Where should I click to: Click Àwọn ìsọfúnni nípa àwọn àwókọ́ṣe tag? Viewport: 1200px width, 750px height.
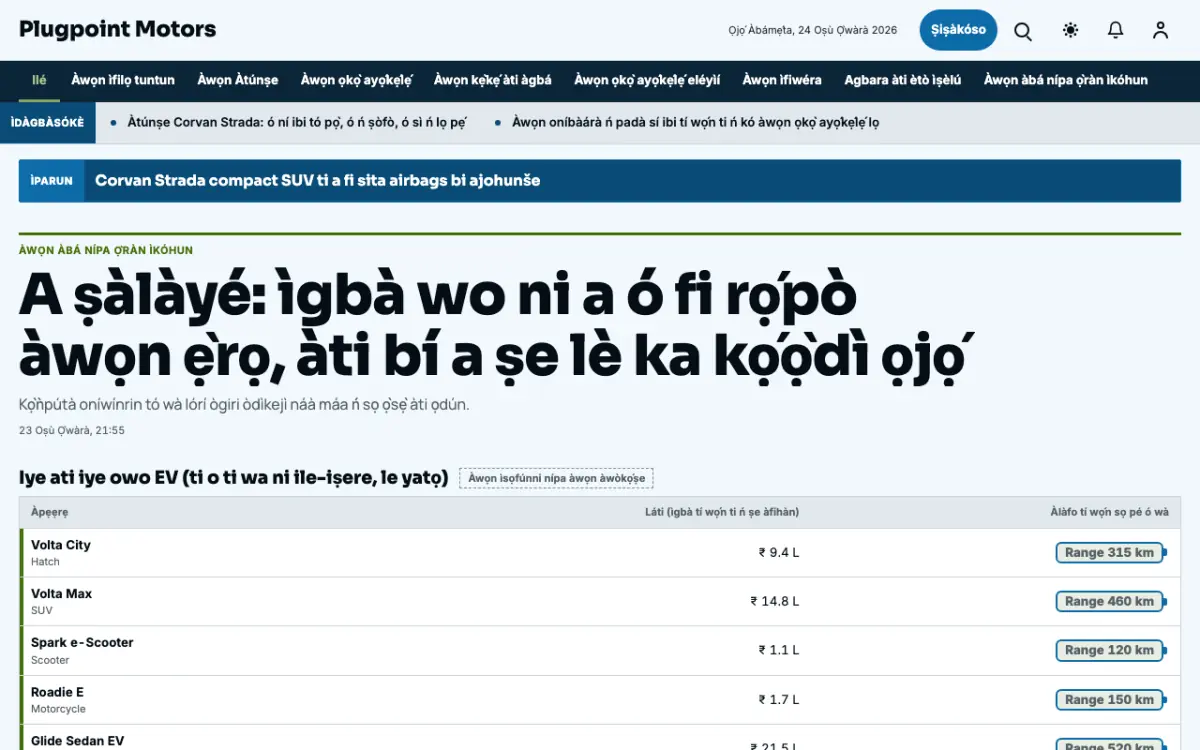point(556,478)
